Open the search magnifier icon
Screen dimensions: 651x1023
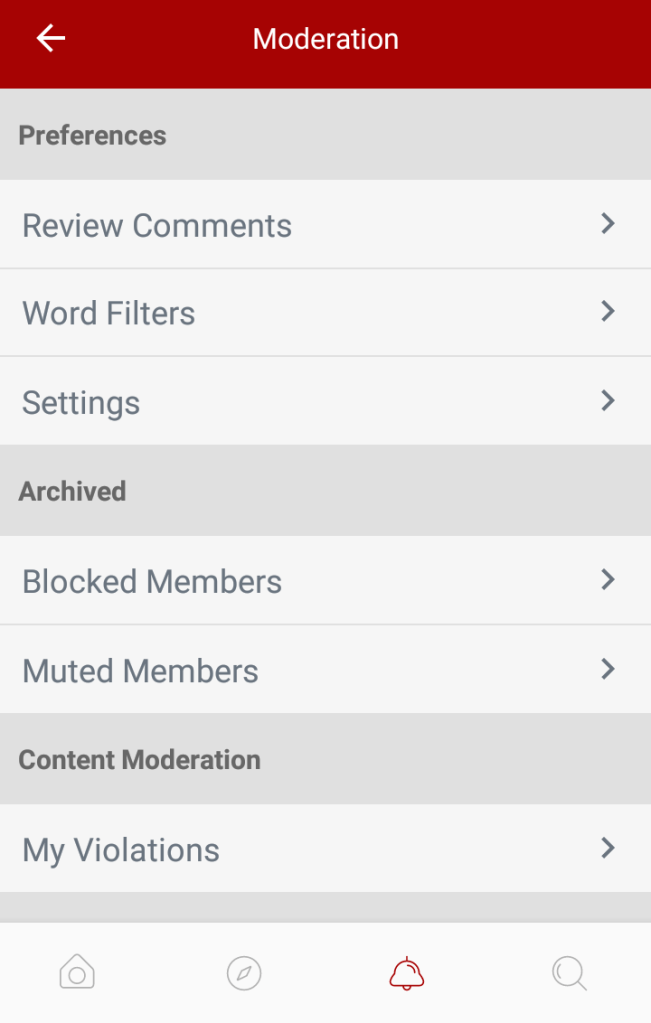pos(569,972)
